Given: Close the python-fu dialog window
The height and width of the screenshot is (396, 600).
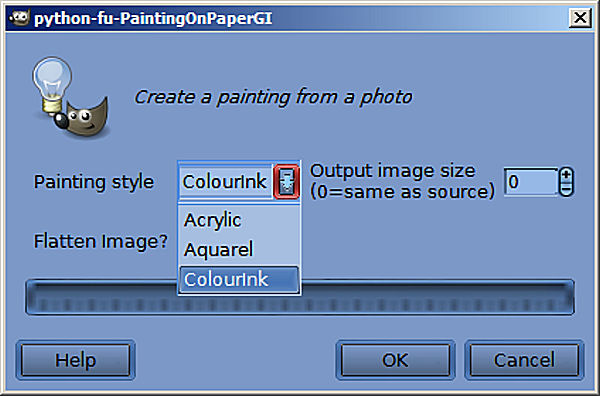Looking at the screenshot, I should [x=580, y=18].
